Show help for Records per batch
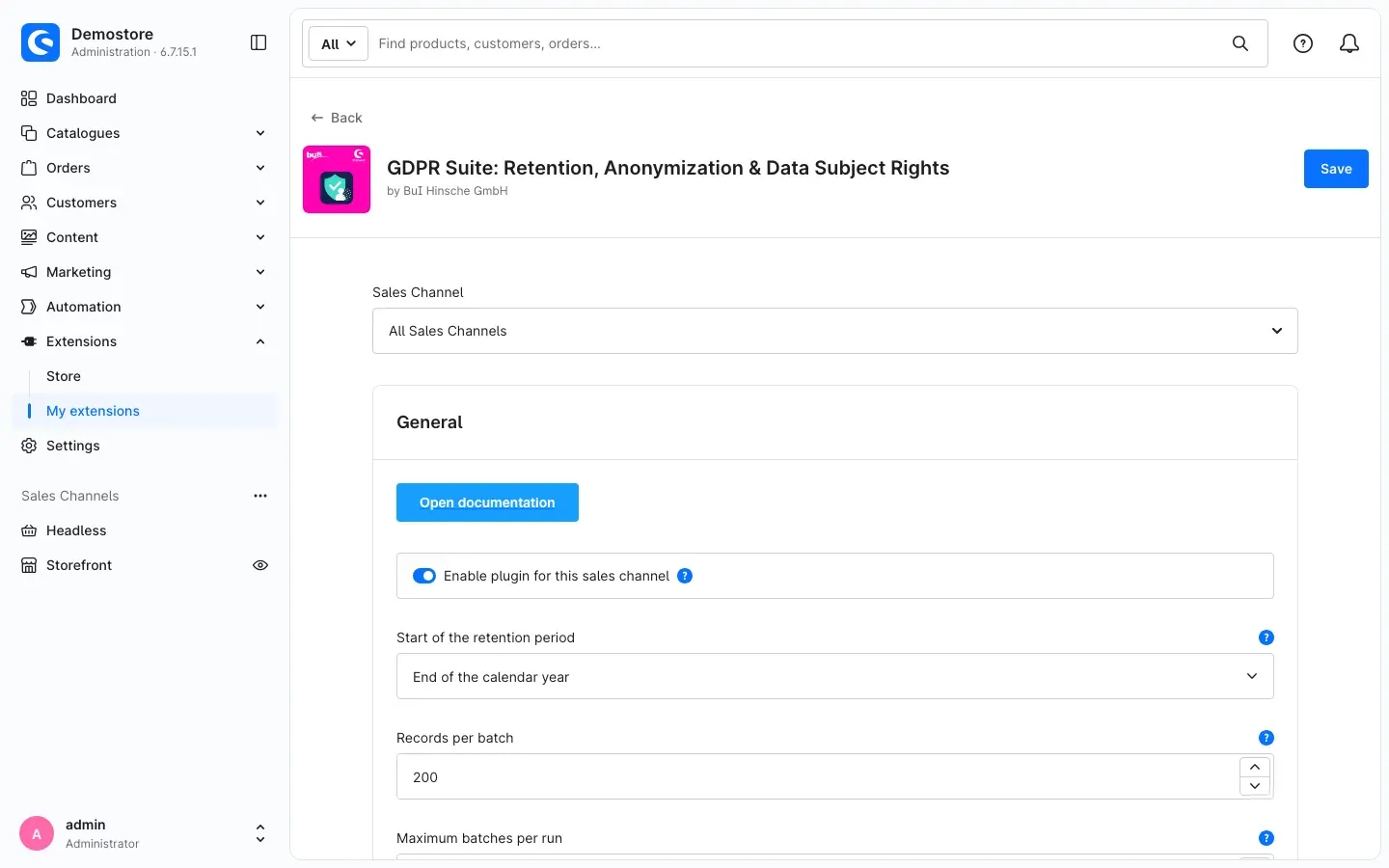The height and width of the screenshot is (868, 1389). (1266, 738)
